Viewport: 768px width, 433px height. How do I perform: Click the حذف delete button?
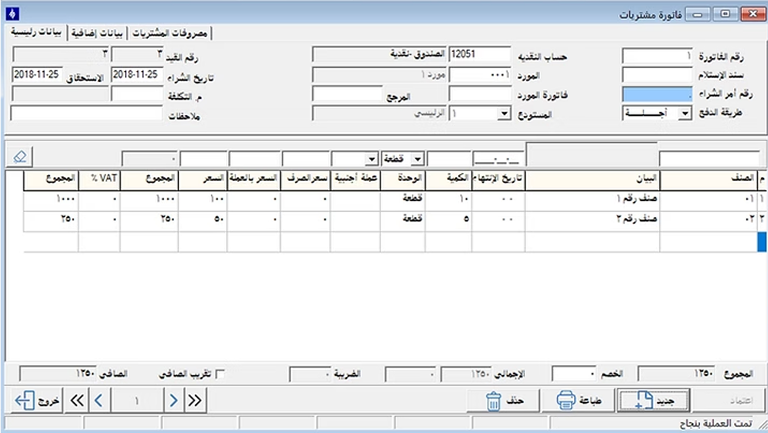pos(504,401)
